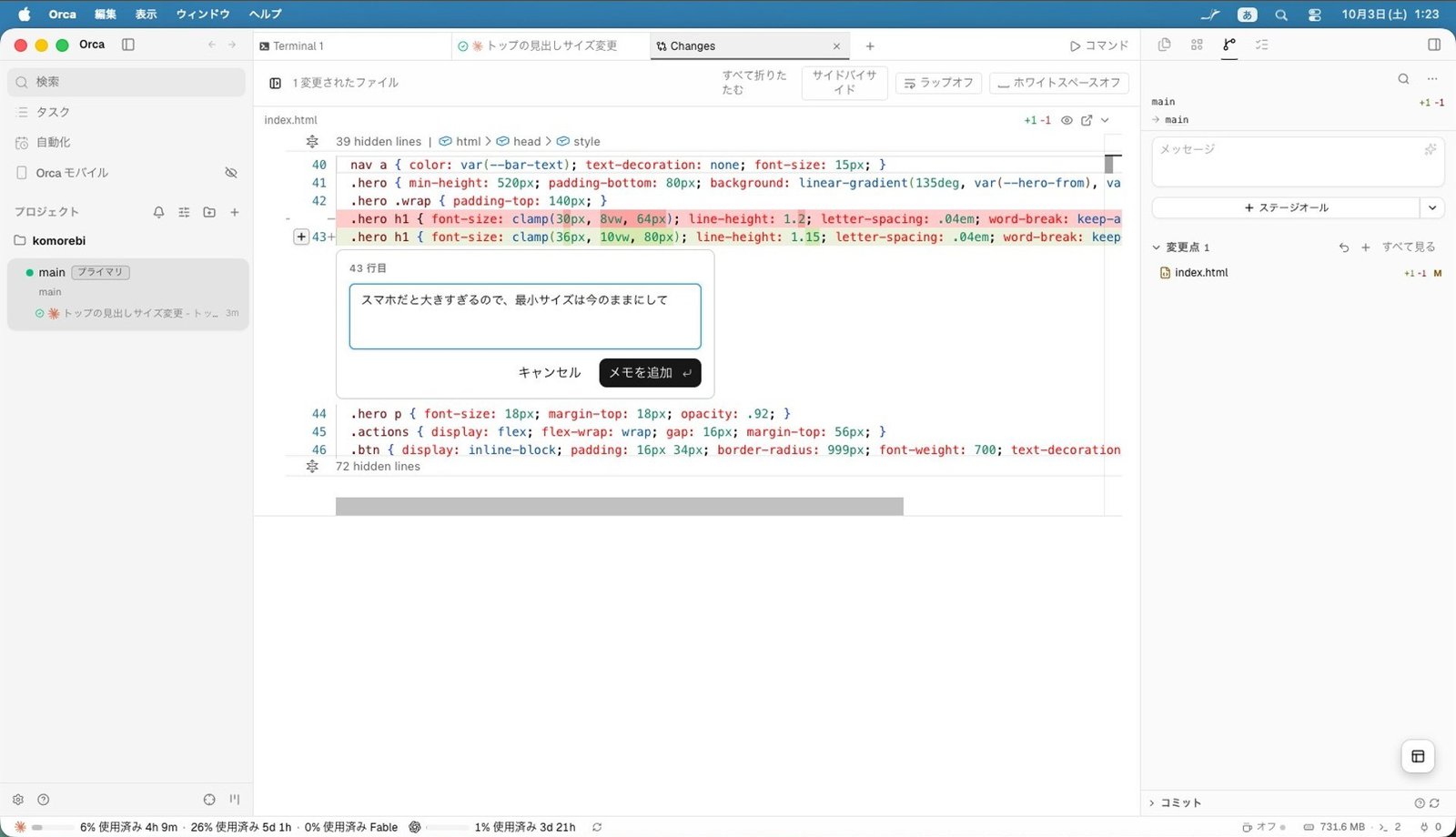Click the notification bell in projects header

[158, 212]
